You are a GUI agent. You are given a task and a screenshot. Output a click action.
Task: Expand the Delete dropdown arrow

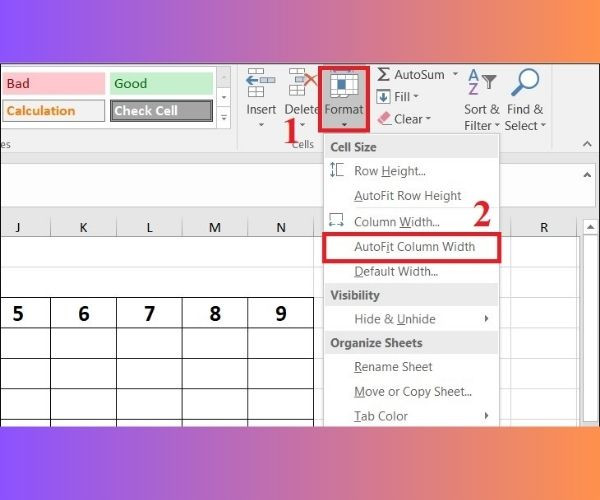tap(302, 124)
